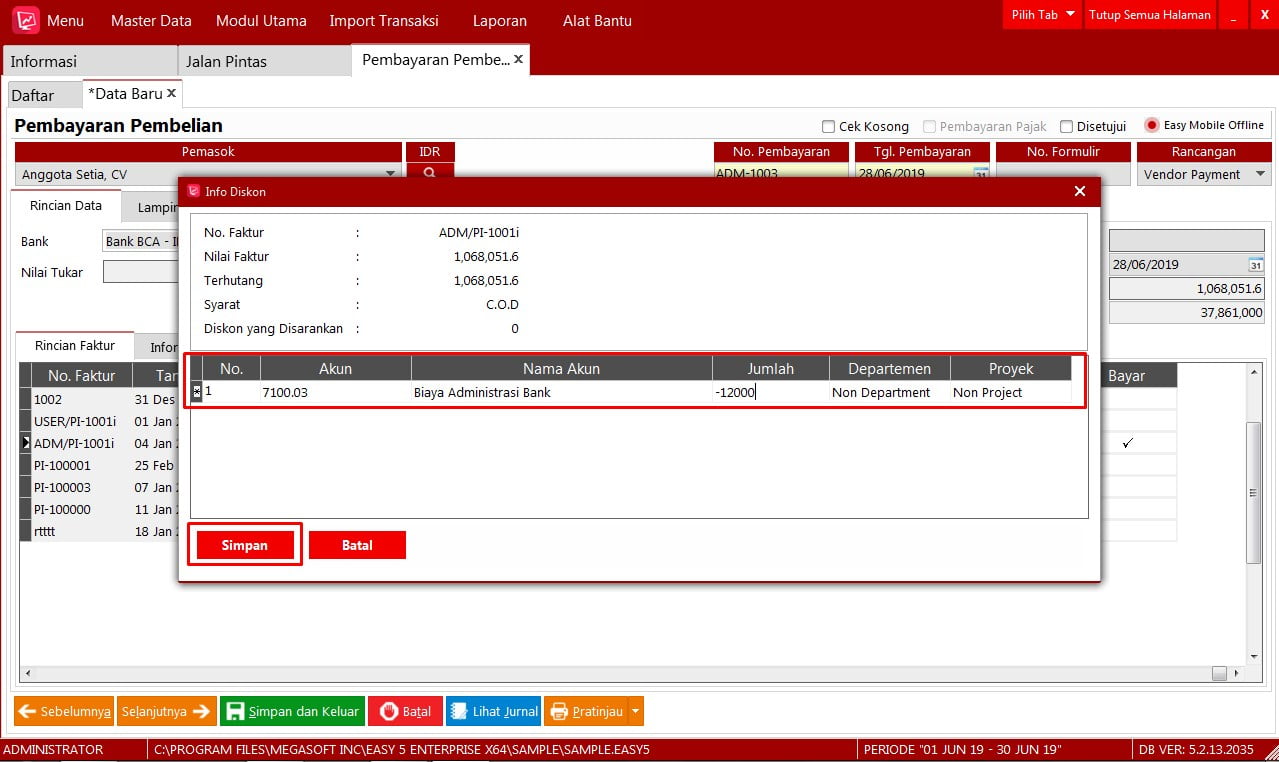Click the Proyek column header

[x=1010, y=369]
